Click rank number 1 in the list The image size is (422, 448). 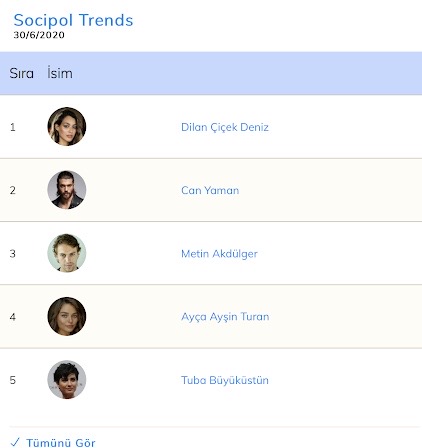click(13, 127)
